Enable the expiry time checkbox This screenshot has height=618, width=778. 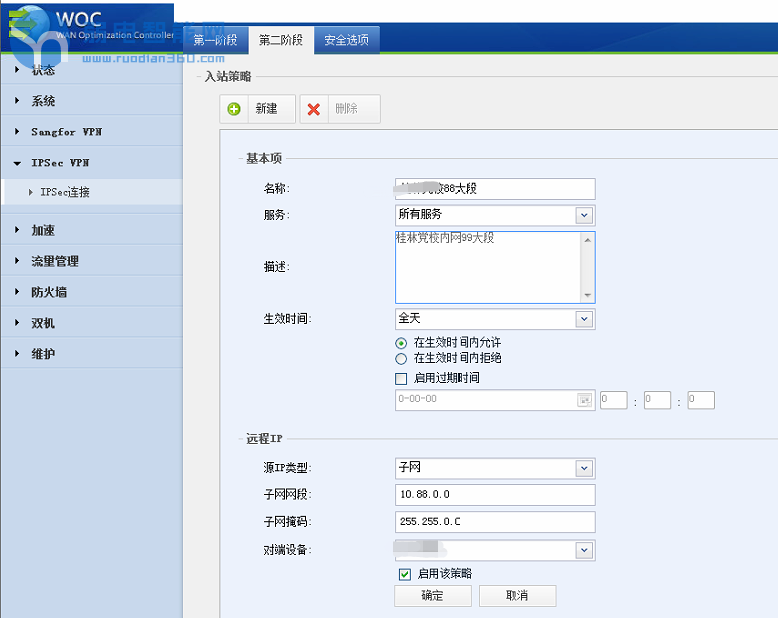point(402,379)
